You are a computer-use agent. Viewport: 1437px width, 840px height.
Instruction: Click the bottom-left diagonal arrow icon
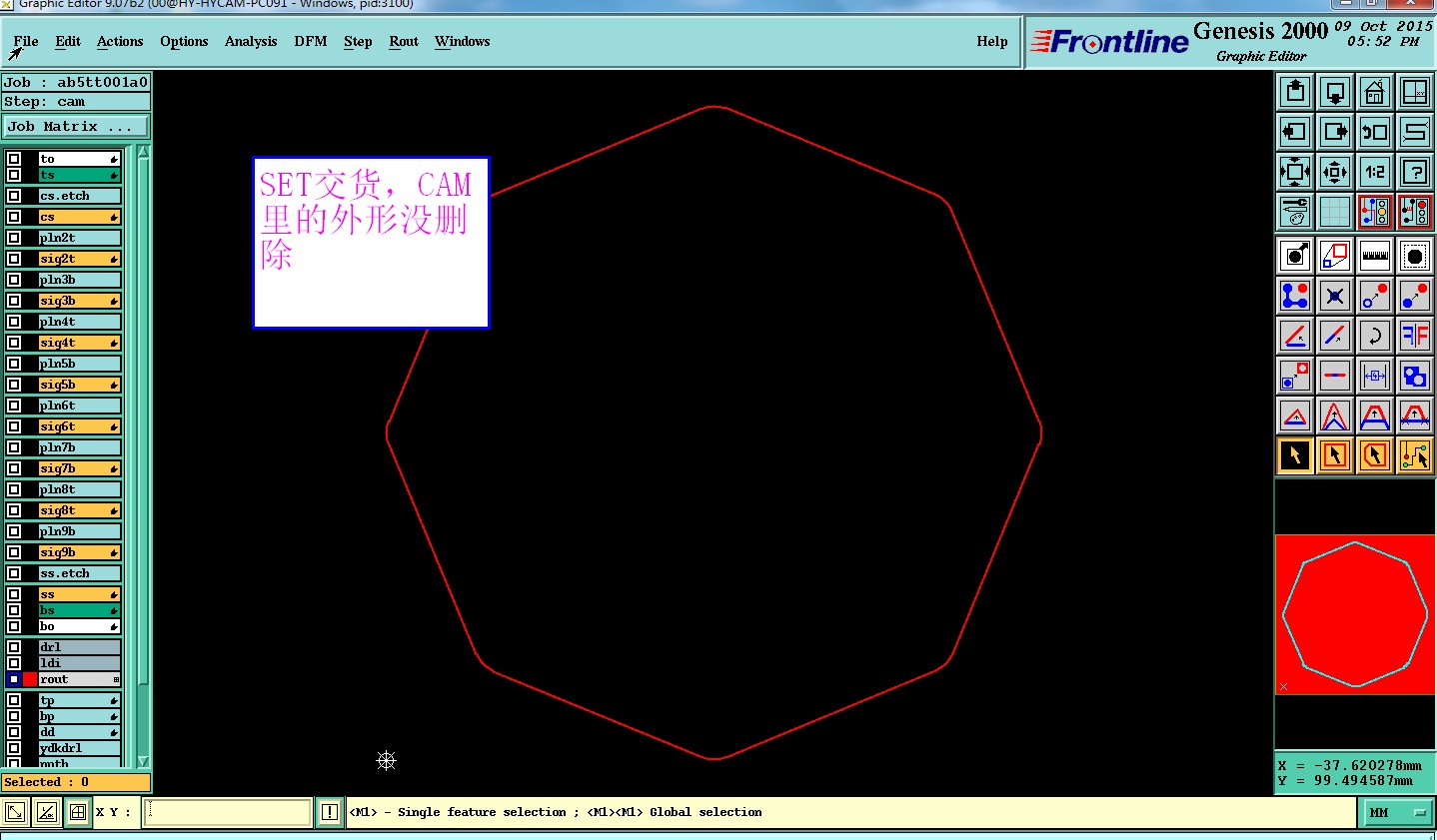click(x=16, y=812)
